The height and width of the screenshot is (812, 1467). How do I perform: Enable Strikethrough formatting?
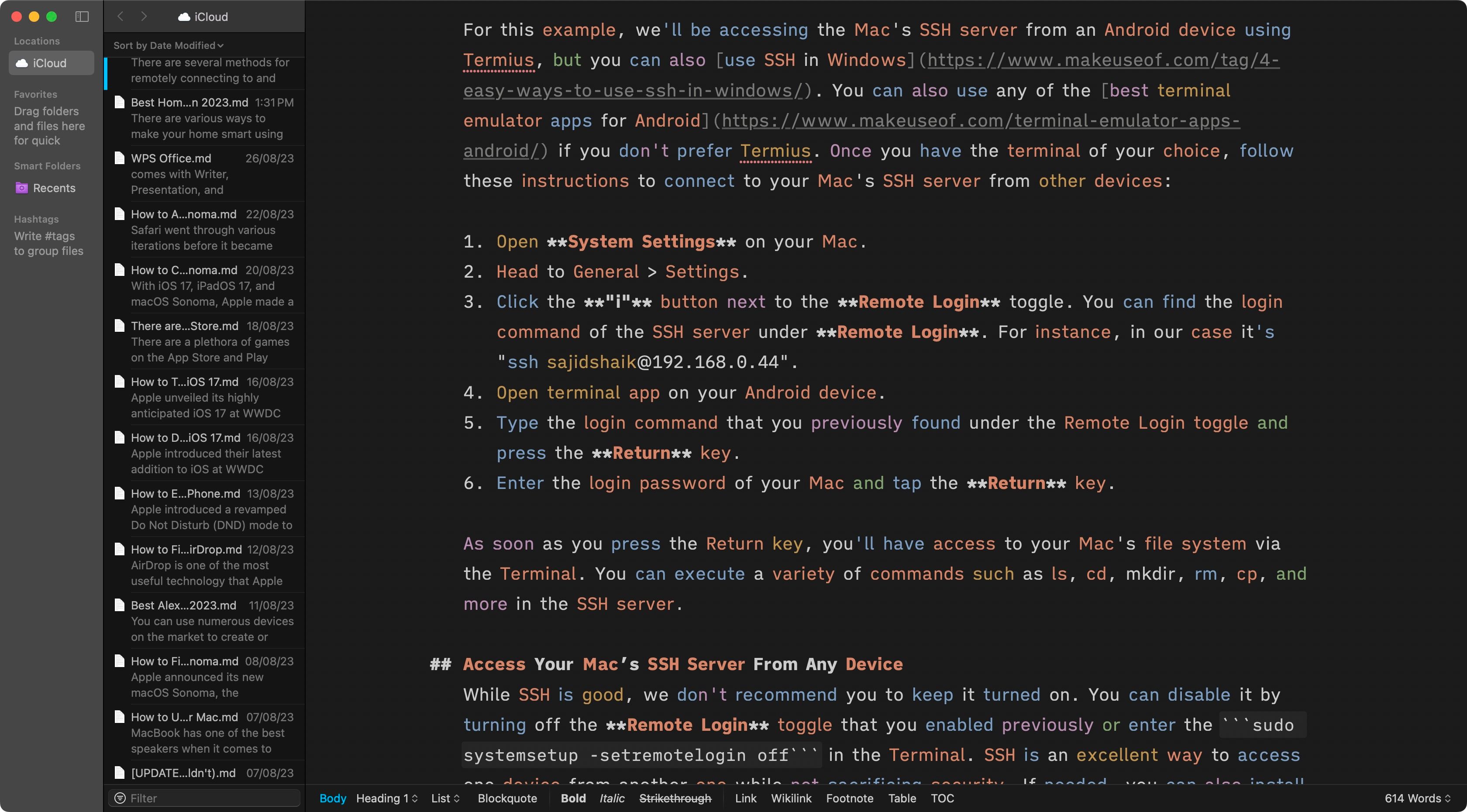tap(675, 798)
